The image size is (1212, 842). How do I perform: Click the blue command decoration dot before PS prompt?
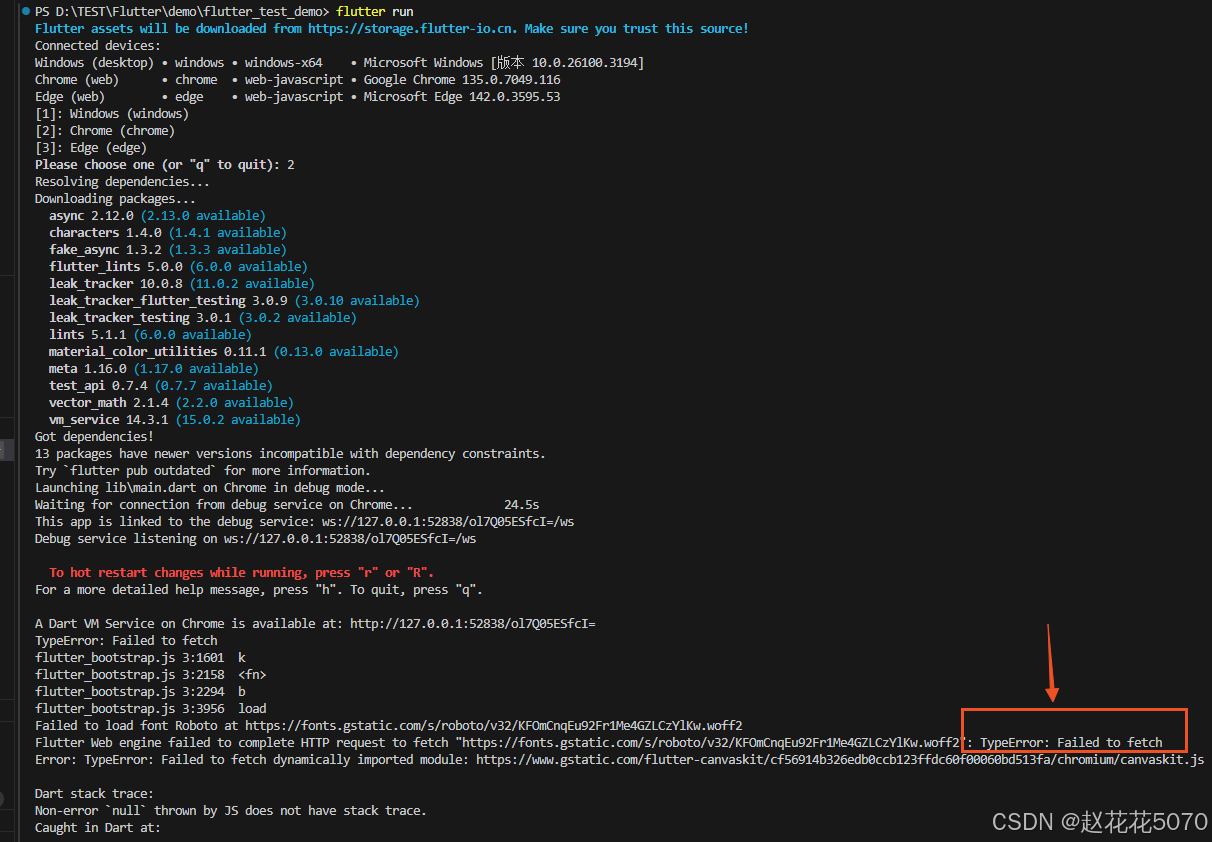pyautogui.click(x=25, y=11)
